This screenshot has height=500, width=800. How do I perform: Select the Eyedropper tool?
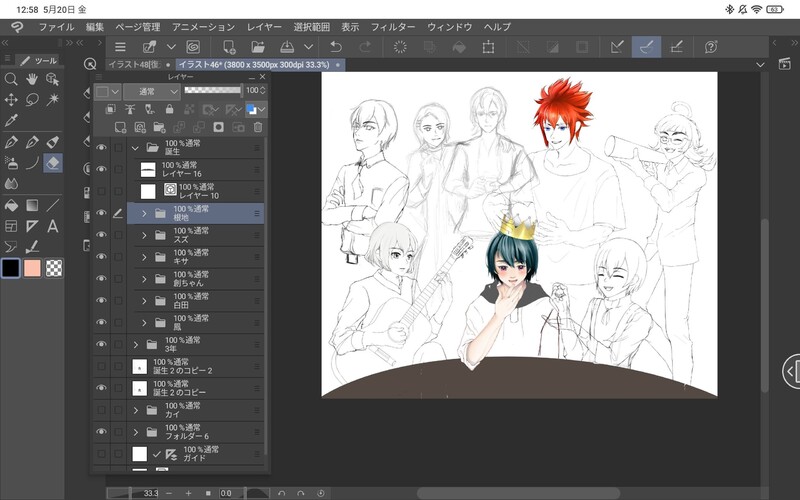(11, 120)
